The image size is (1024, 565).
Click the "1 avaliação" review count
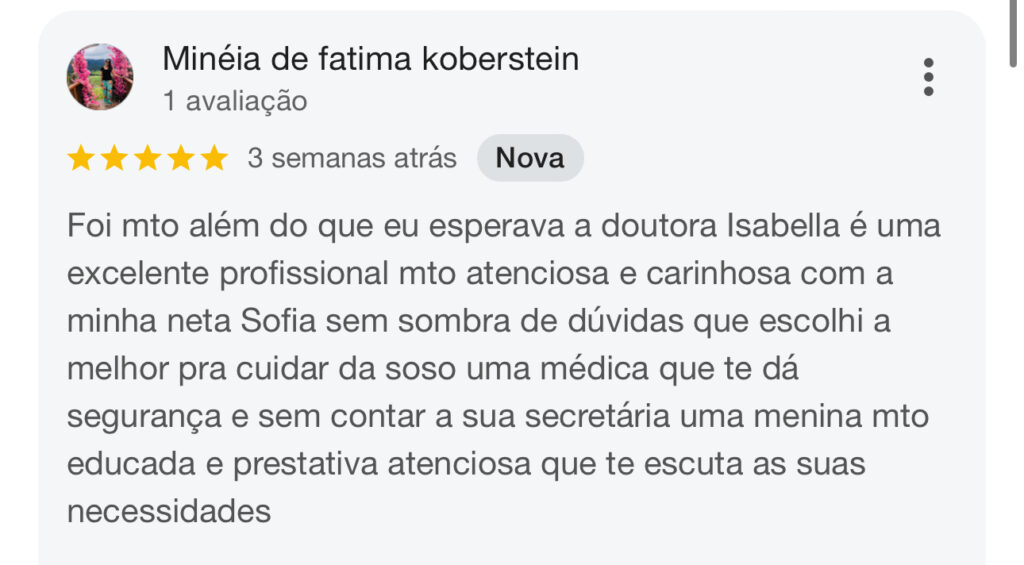[234, 101]
